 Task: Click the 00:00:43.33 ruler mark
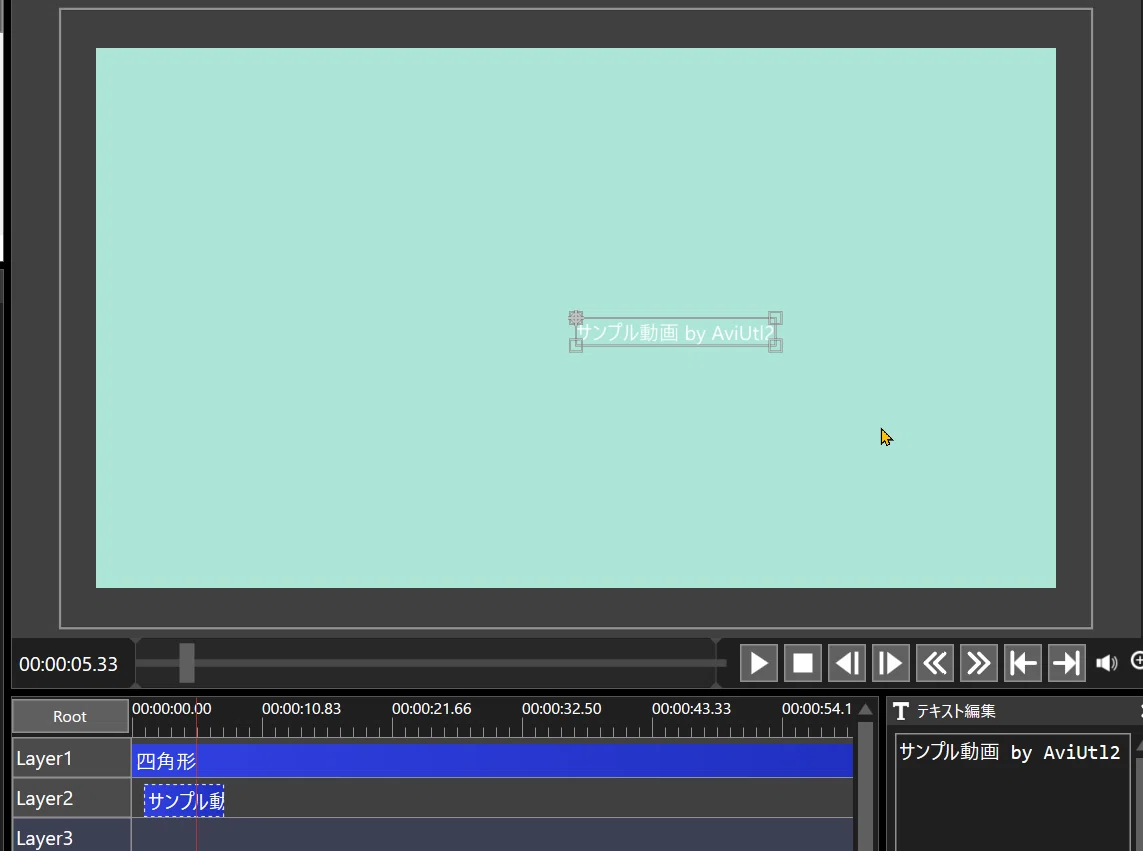[691, 708]
